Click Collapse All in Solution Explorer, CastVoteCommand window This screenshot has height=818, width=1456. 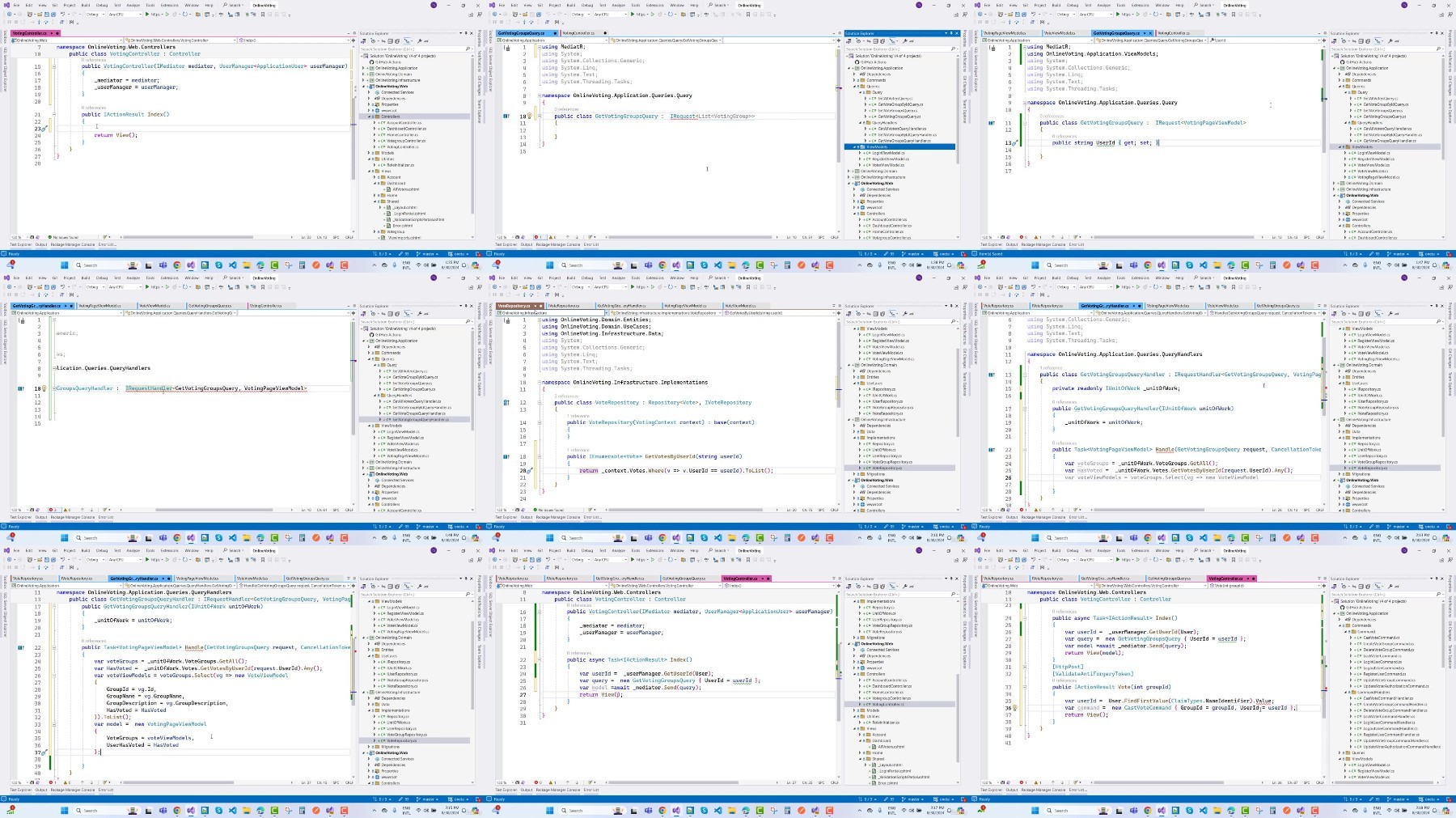(1361, 587)
